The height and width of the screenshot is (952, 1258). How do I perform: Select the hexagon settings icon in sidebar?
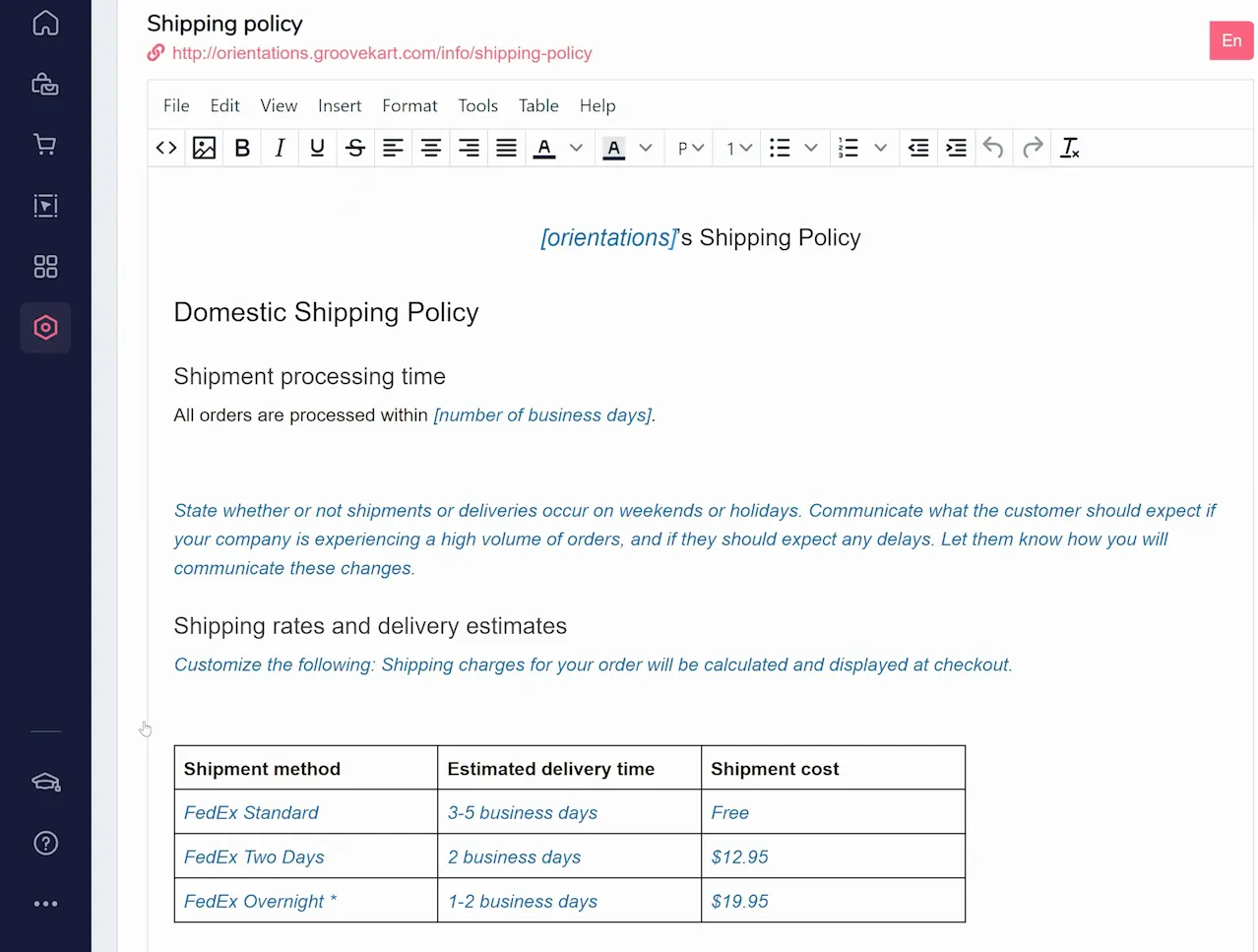[x=45, y=328]
